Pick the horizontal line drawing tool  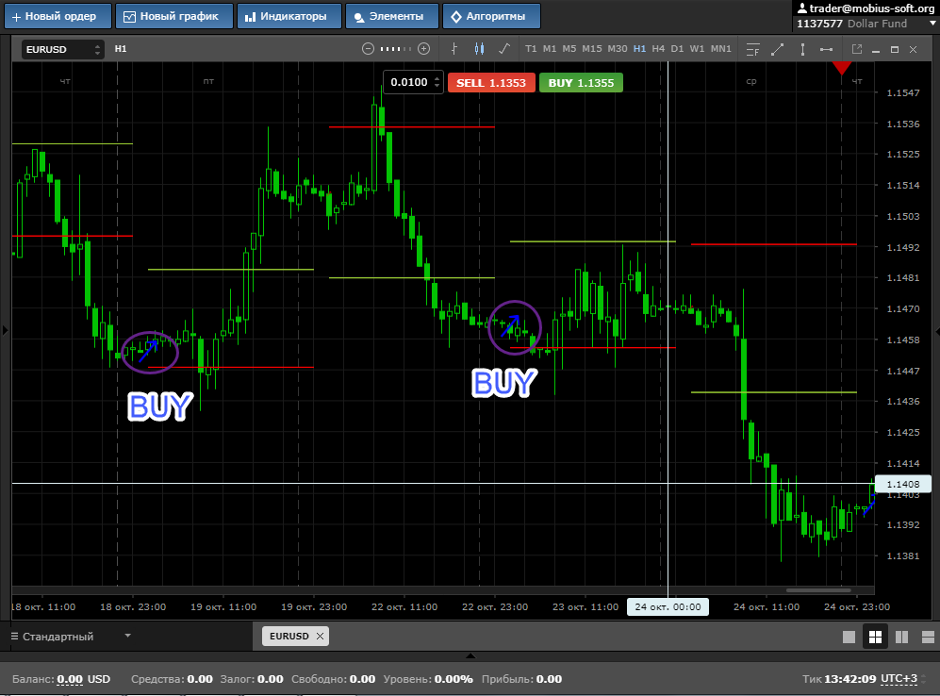click(x=826, y=49)
